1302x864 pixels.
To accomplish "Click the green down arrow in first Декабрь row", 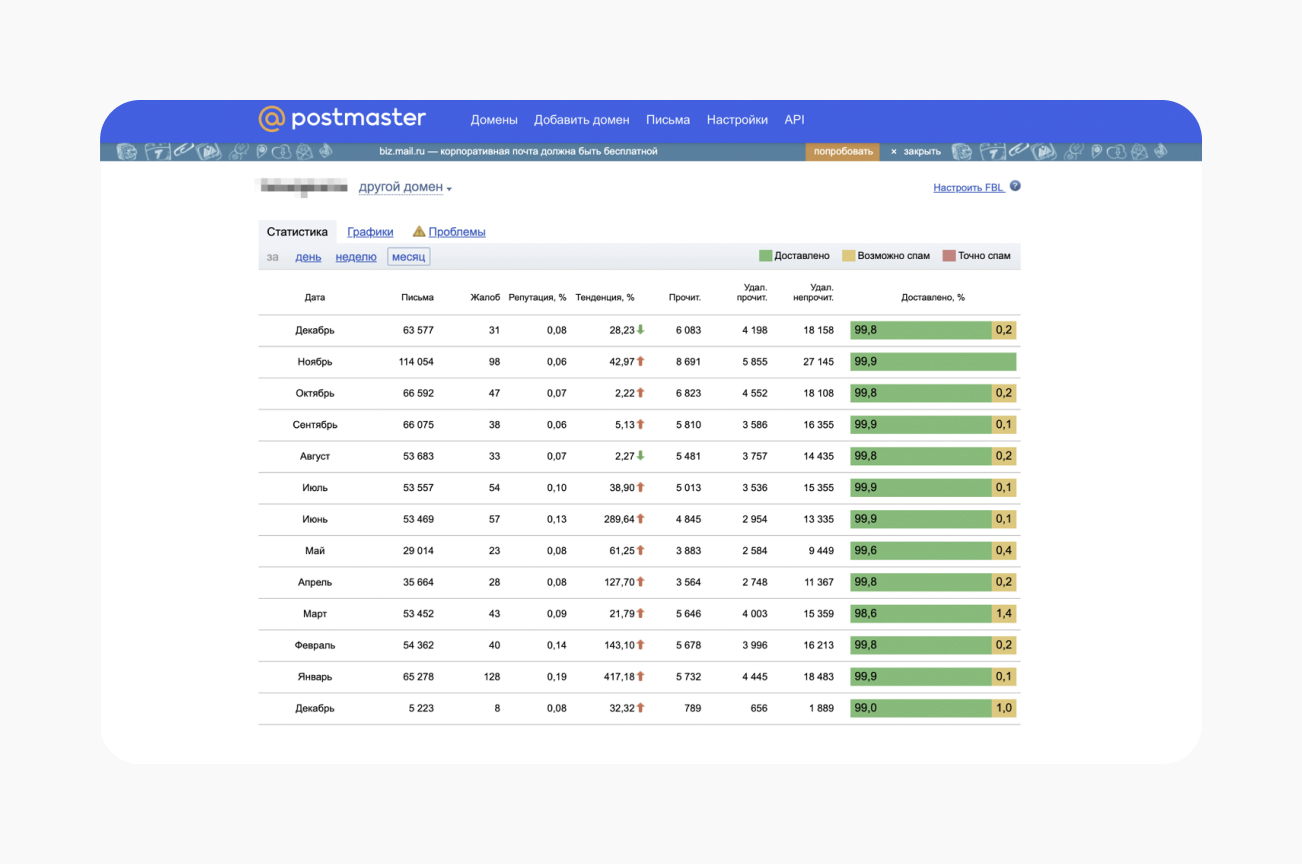I will 641,330.
